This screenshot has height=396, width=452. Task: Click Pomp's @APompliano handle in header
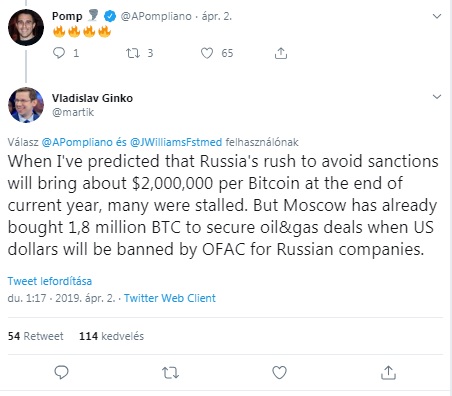pos(156,16)
